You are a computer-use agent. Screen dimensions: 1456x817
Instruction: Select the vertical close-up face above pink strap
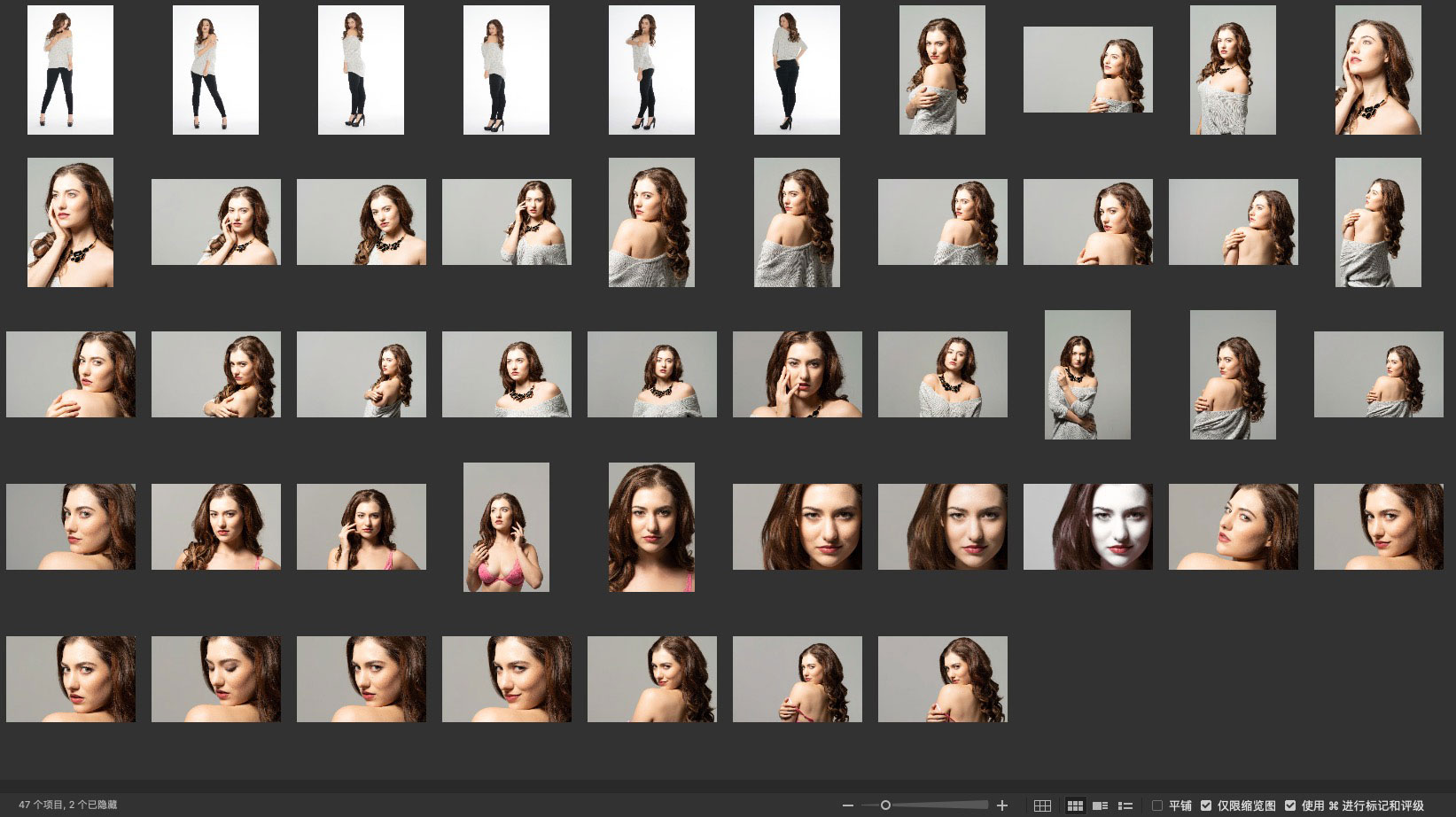651,527
